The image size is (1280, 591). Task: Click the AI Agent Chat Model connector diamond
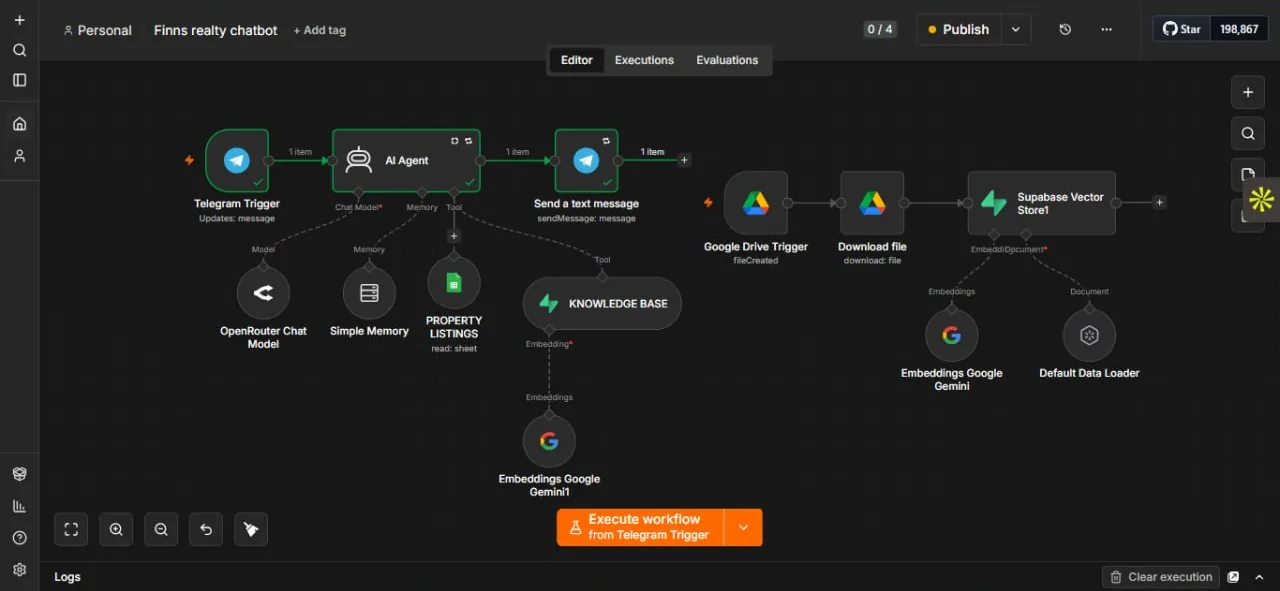[x=358, y=192]
